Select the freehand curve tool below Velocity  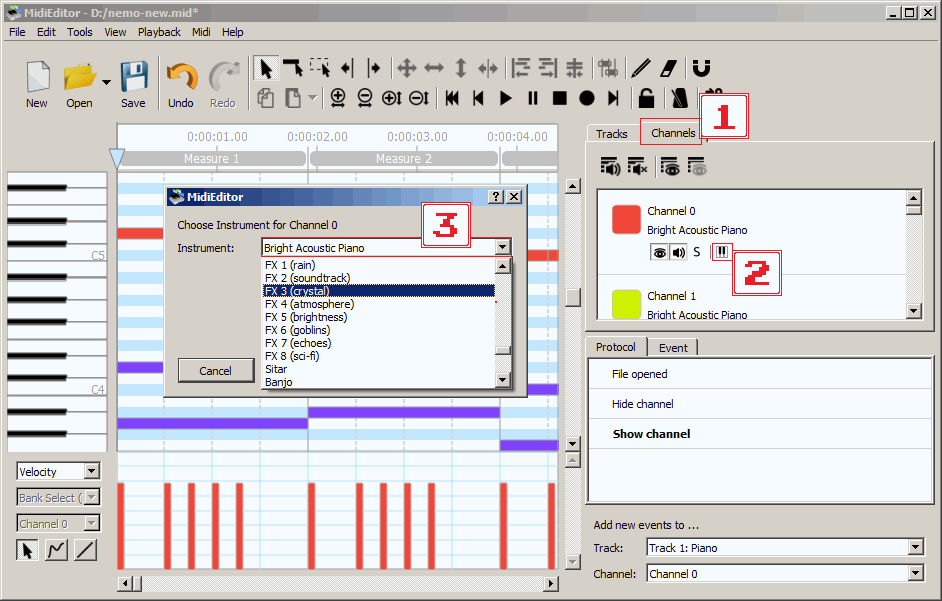pos(56,550)
